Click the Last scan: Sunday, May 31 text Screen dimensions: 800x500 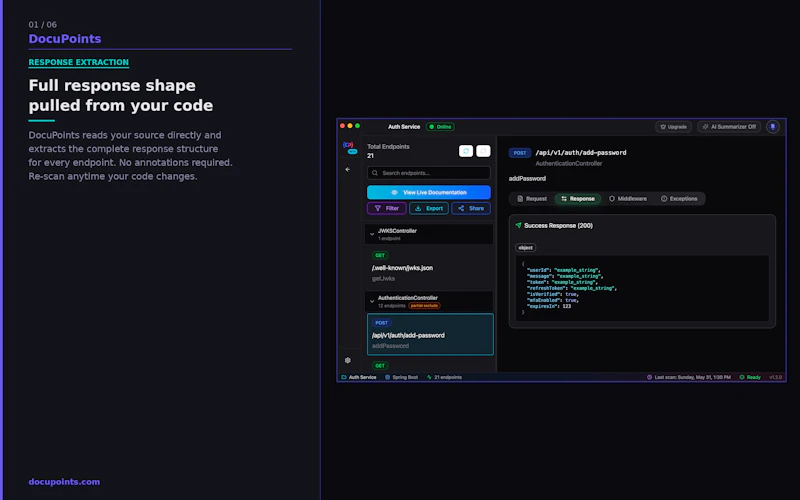[x=692, y=377]
